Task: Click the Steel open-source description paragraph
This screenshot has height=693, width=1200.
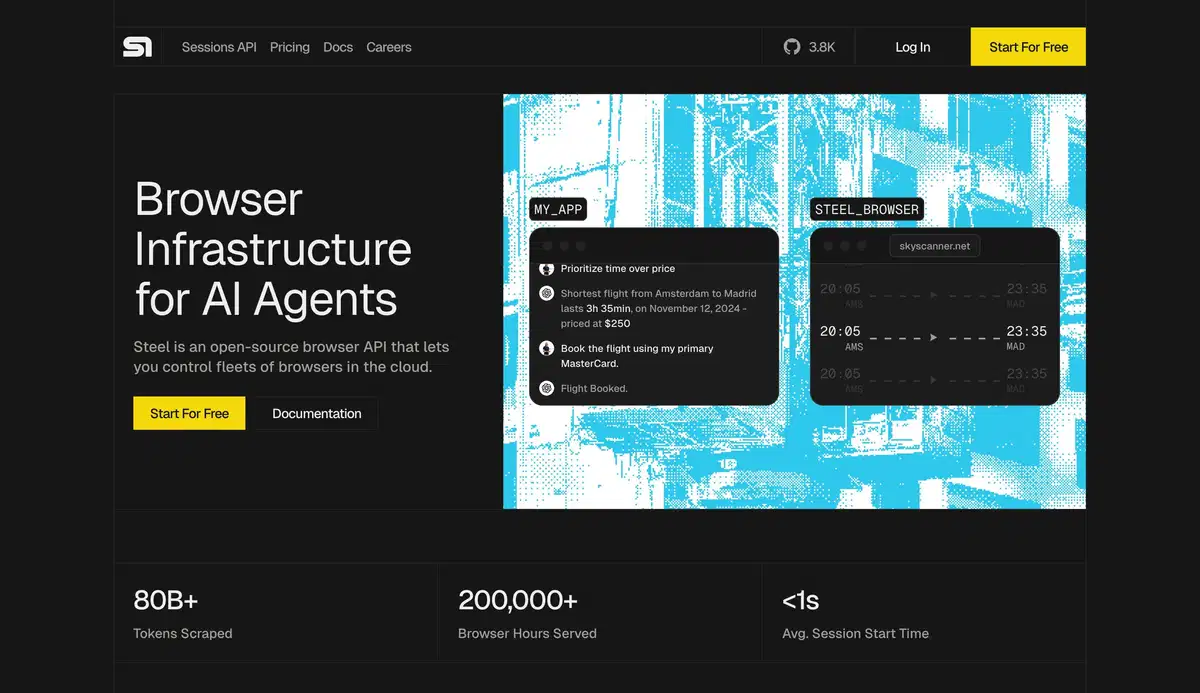Action: pos(291,357)
